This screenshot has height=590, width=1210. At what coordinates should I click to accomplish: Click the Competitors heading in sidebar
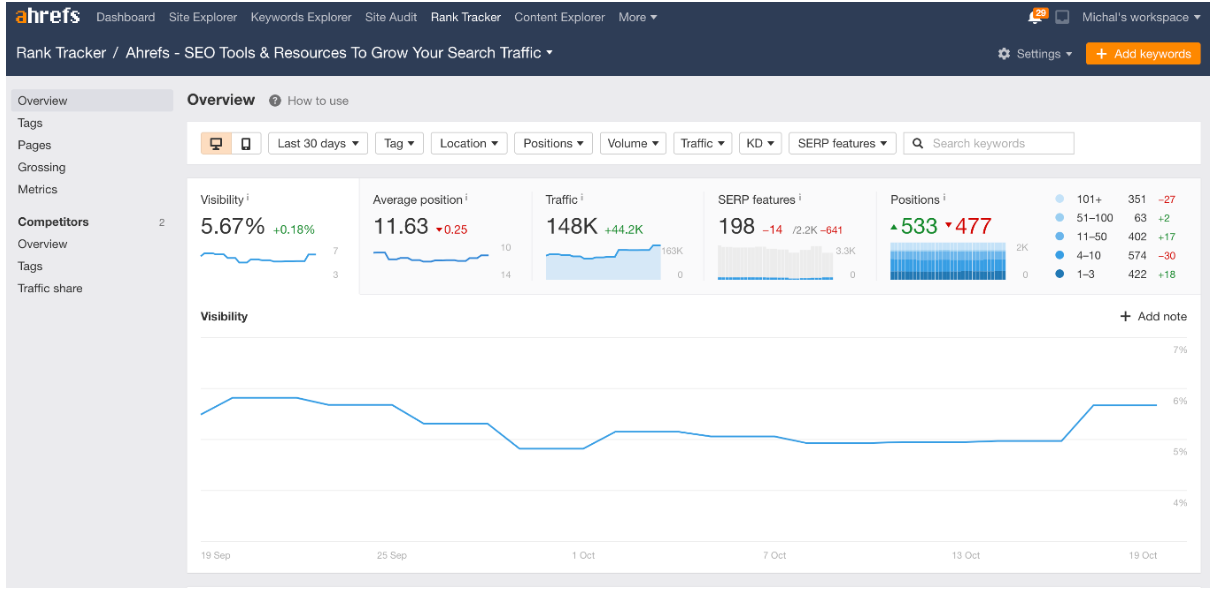[x=53, y=222]
